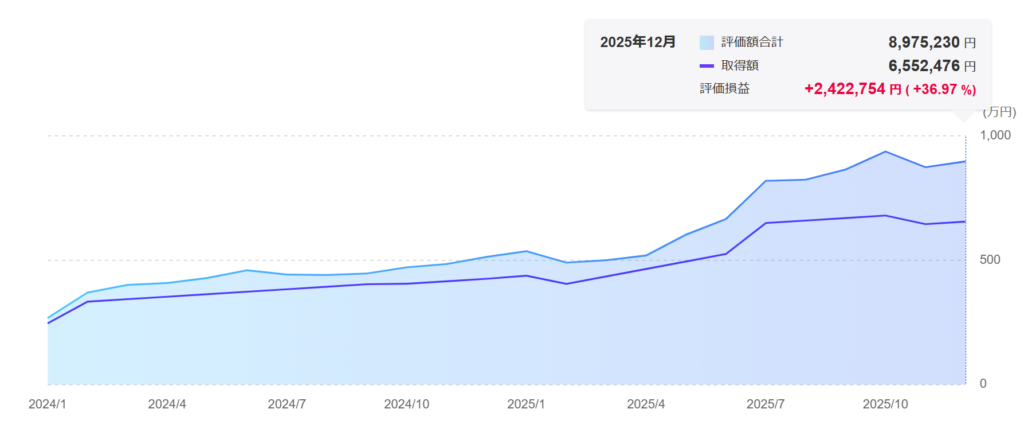1024x444 pixels.
Task: Select the 2025/7 x-axis label
Action: coord(766,405)
